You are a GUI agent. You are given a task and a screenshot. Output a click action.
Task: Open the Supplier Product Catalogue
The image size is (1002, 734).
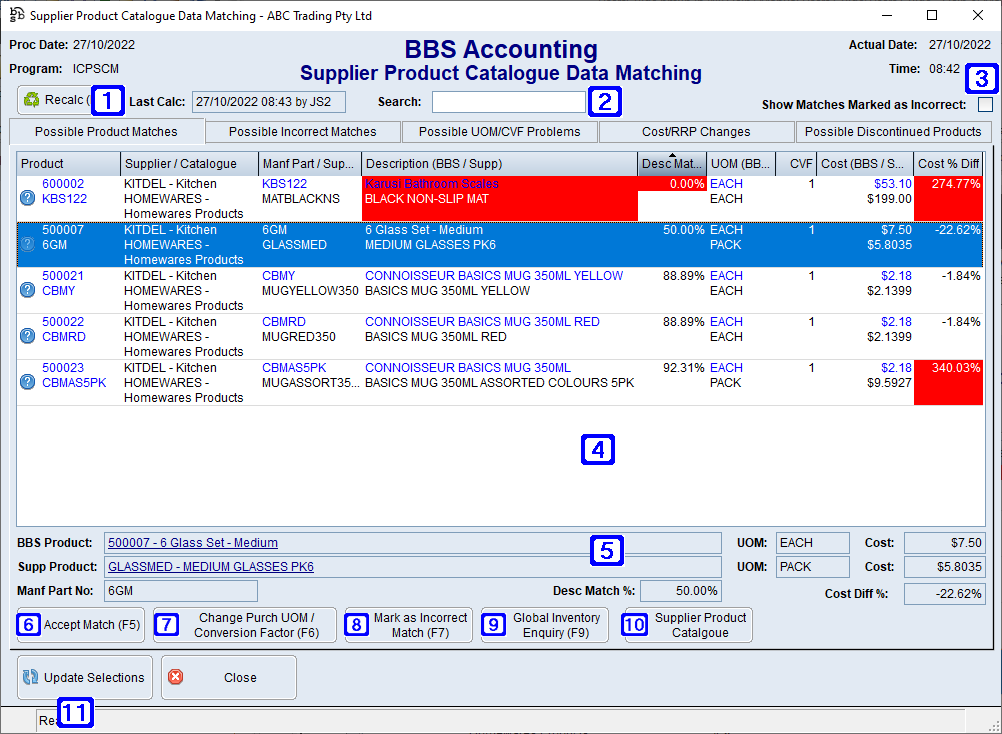pos(687,625)
